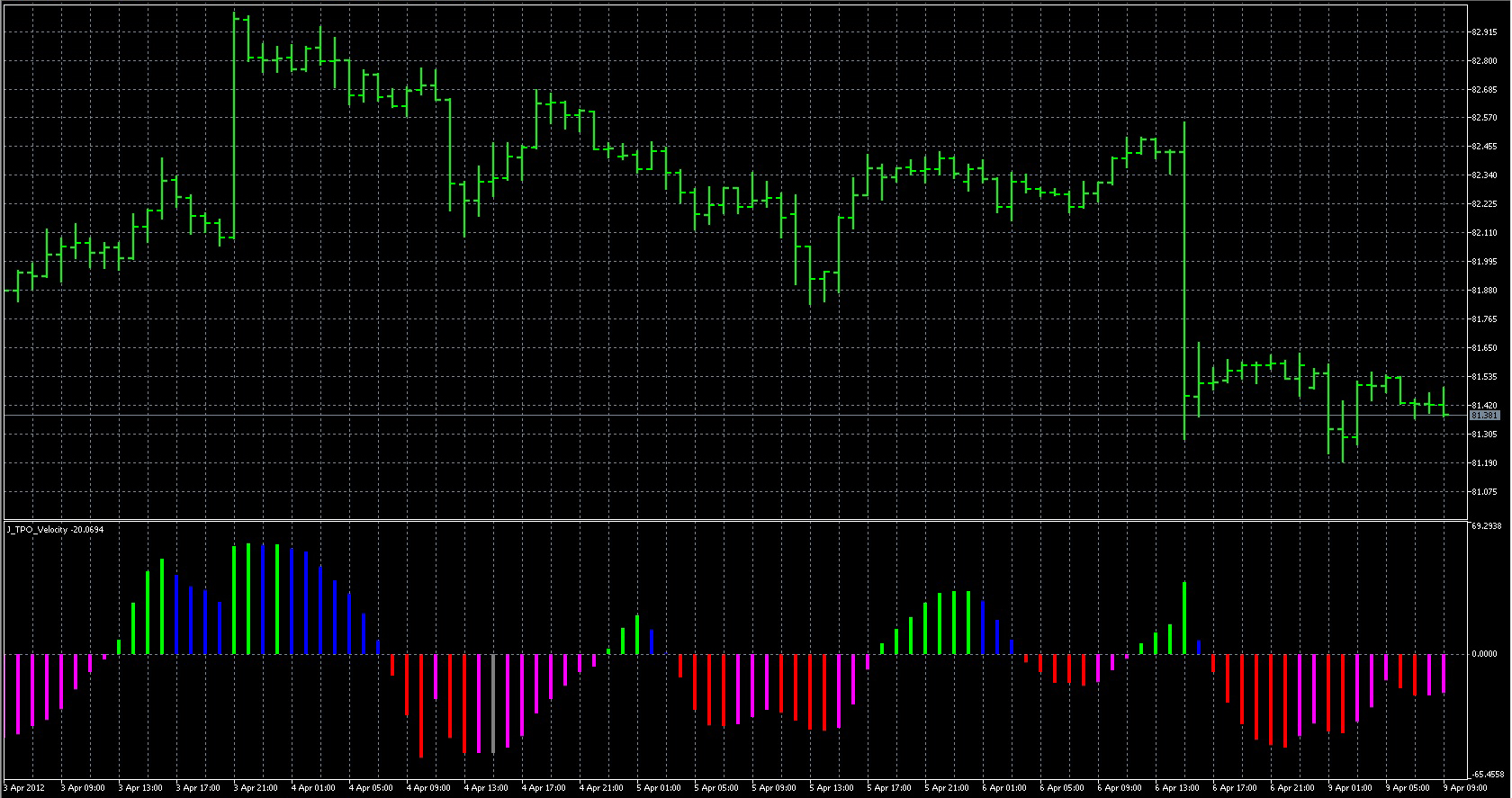Viewport: 1512px width, 798px height.
Task: Click the current price tag 81.381
Action: [x=1484, y=416]
